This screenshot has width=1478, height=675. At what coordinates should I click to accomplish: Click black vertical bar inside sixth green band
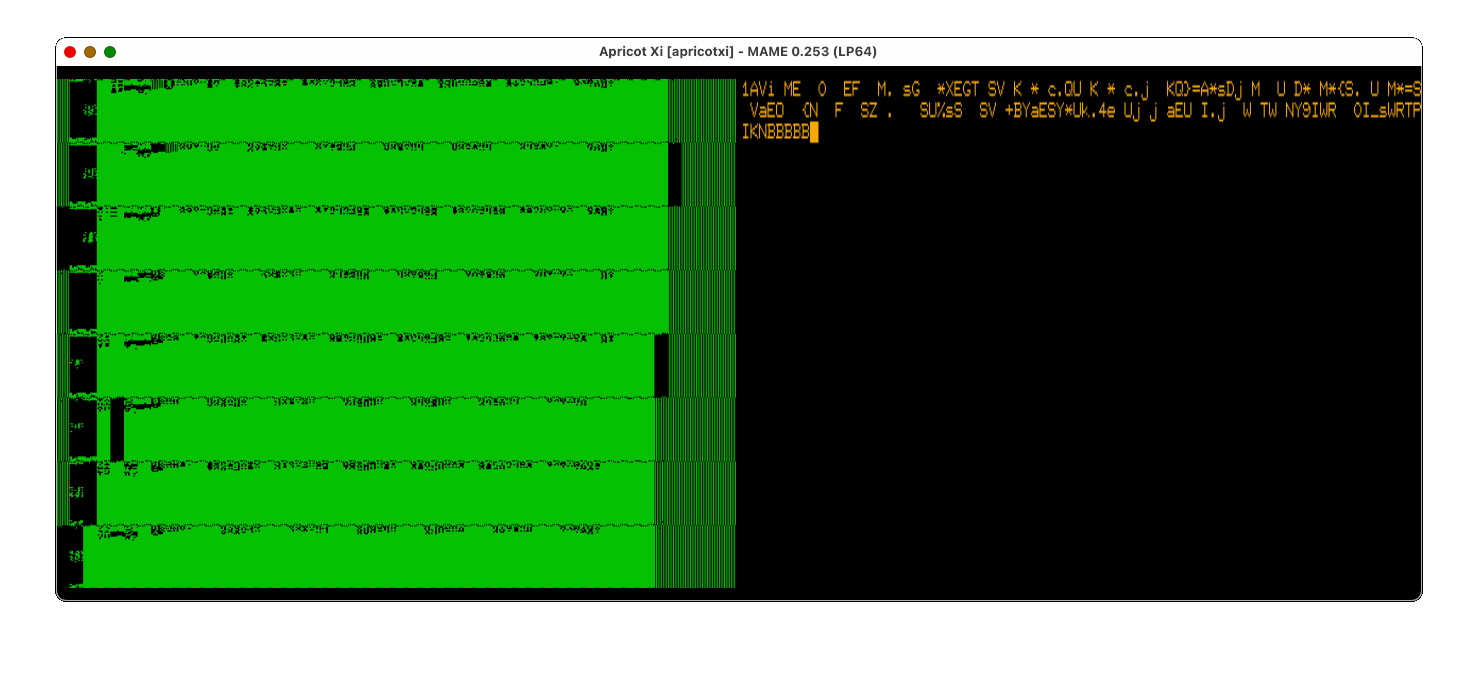pos(117,430)
